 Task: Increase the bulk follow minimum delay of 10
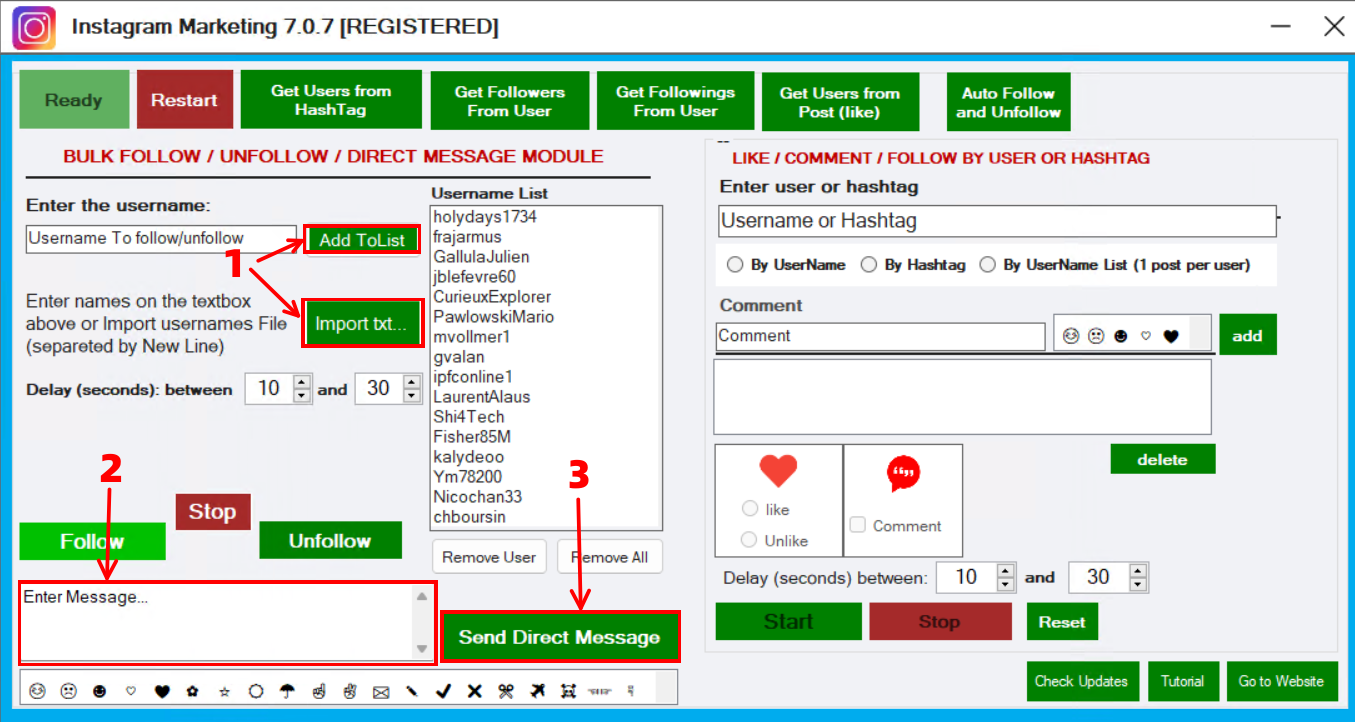(302, 382)
